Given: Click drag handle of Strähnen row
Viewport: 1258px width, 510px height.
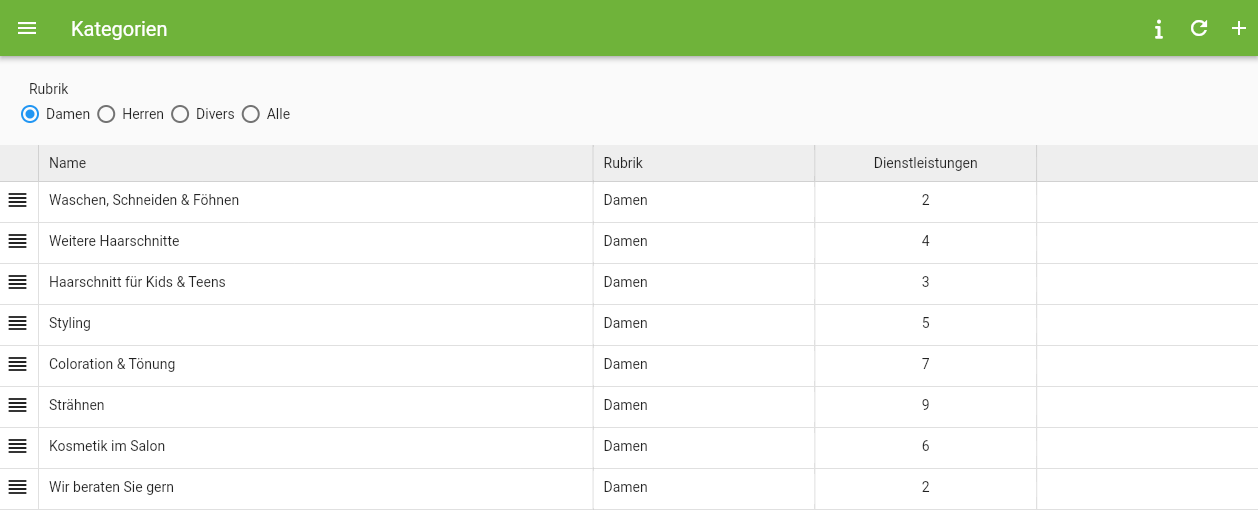Looking at the screenshot, I should [x=18, y=405].
